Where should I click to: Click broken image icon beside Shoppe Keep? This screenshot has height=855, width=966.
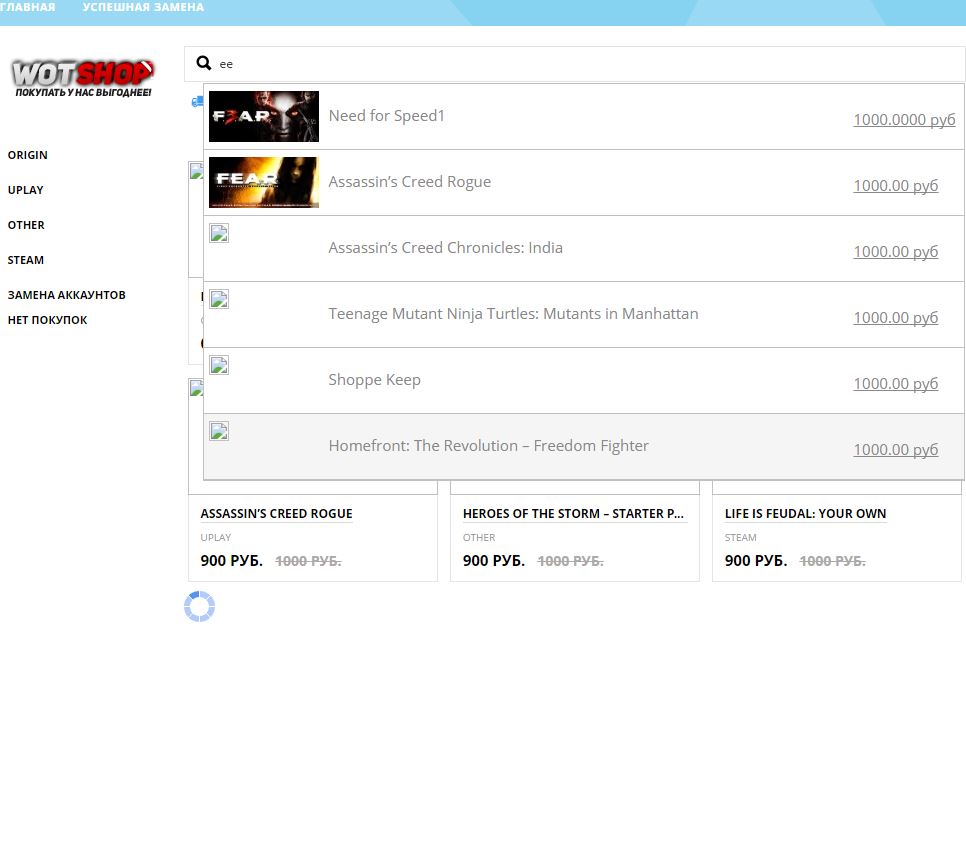pyautogui.click(x=219, y=365)
